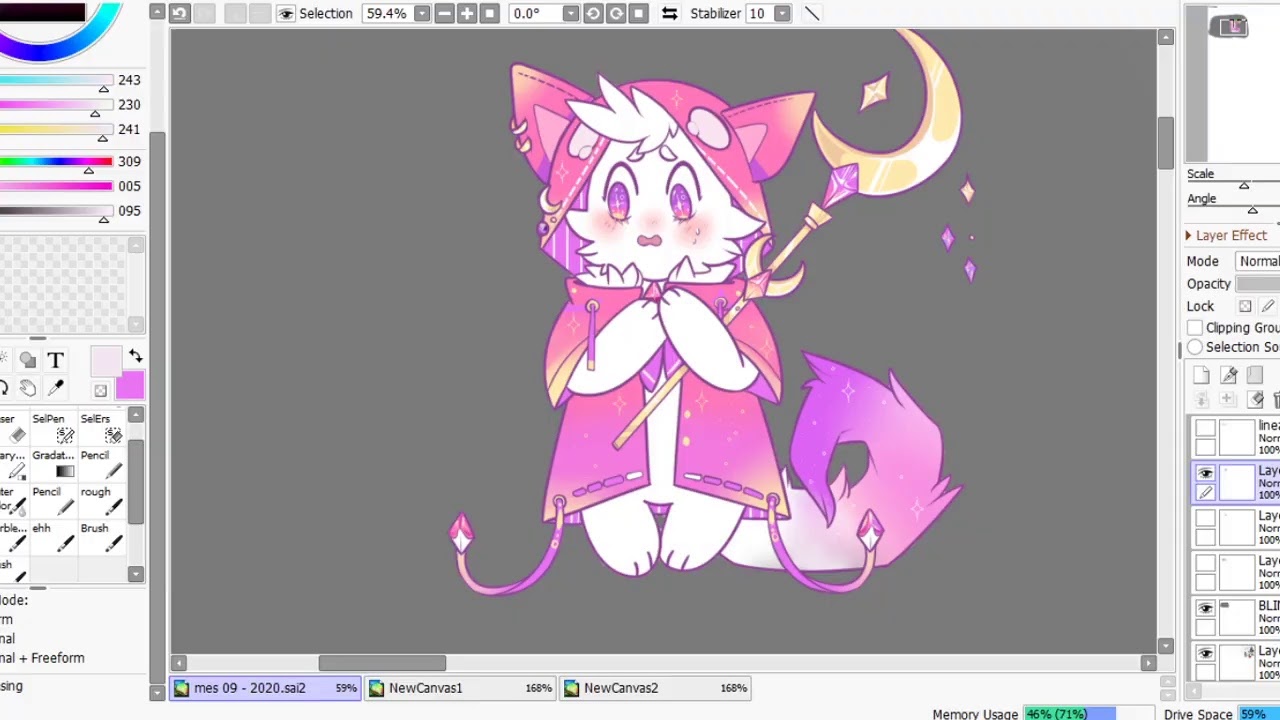The height and width of the screenshot is (720, 1280).
Task: Select the lineart layer thumbnail
Action: click(x=1236, y=437)
